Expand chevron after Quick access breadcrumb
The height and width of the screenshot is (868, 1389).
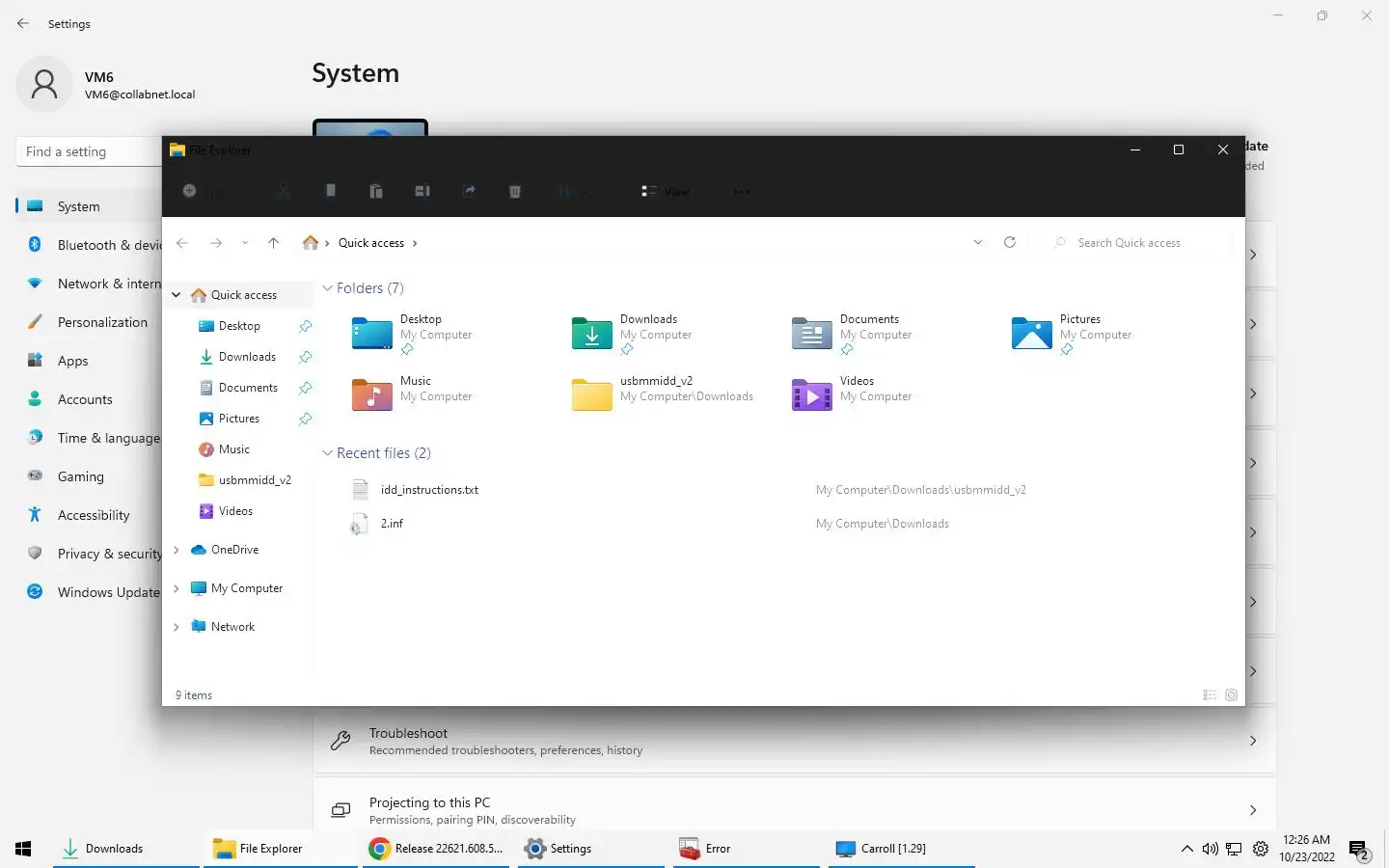(415, 243)
